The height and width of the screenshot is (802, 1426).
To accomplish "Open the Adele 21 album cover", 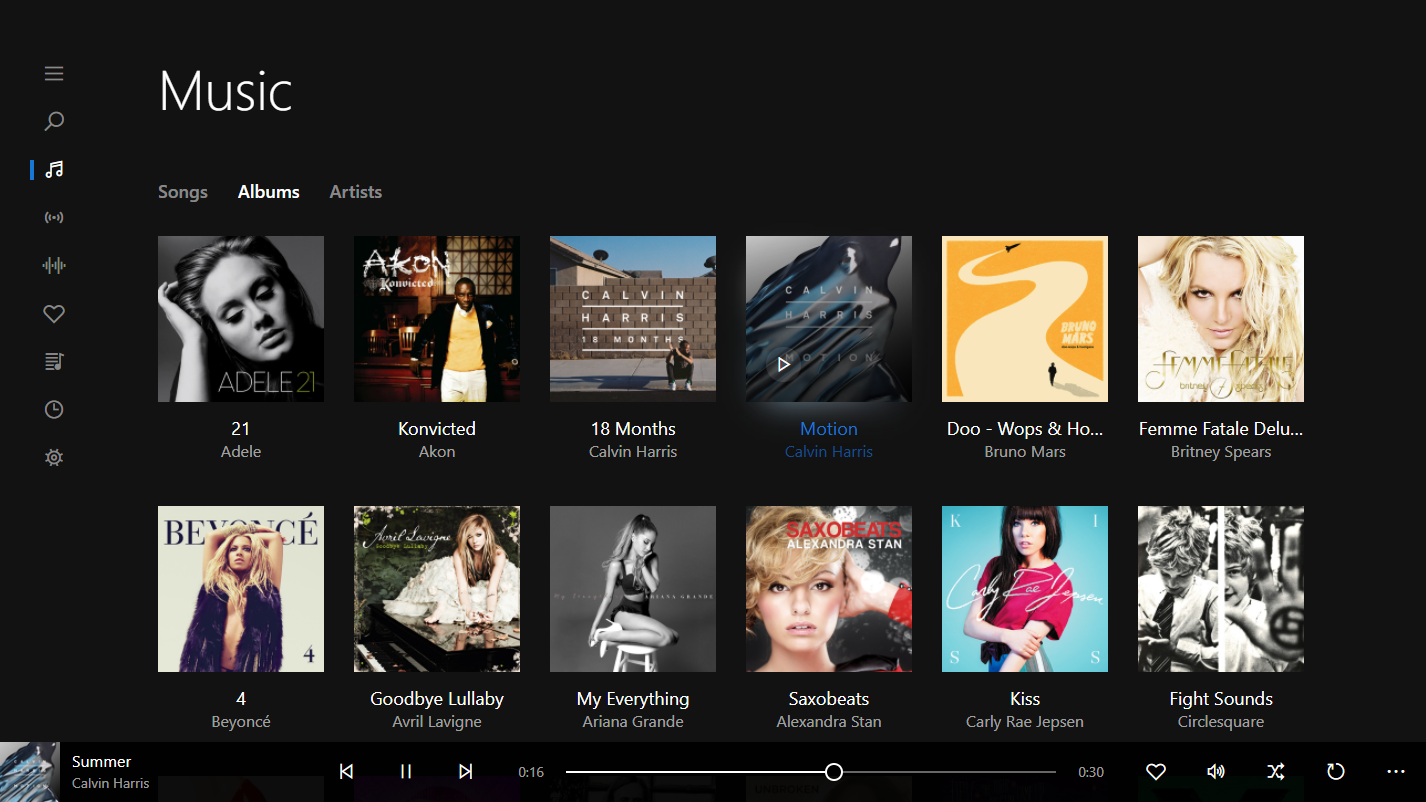I will 241,319.
